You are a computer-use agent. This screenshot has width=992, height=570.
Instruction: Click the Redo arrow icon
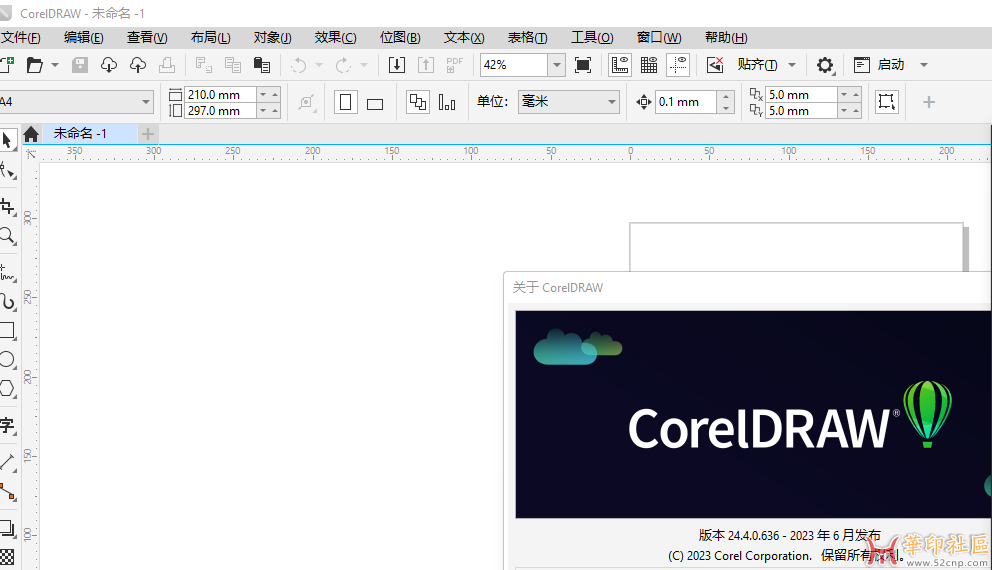(343, 65)
